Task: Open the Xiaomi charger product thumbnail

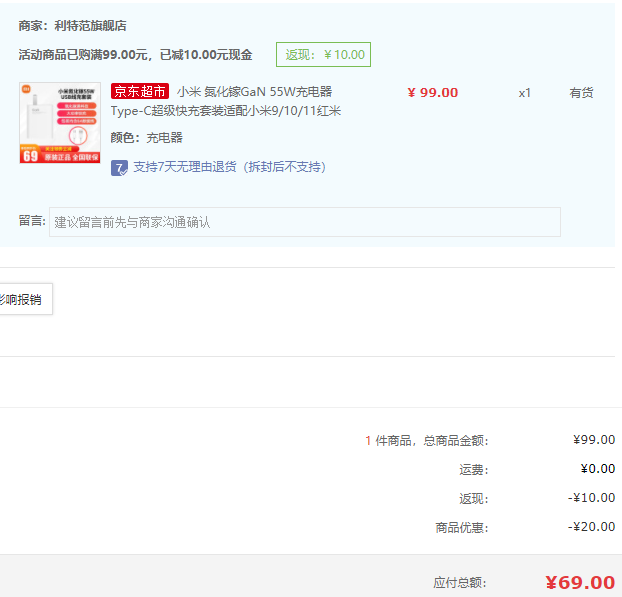Action: click(60, 123)
